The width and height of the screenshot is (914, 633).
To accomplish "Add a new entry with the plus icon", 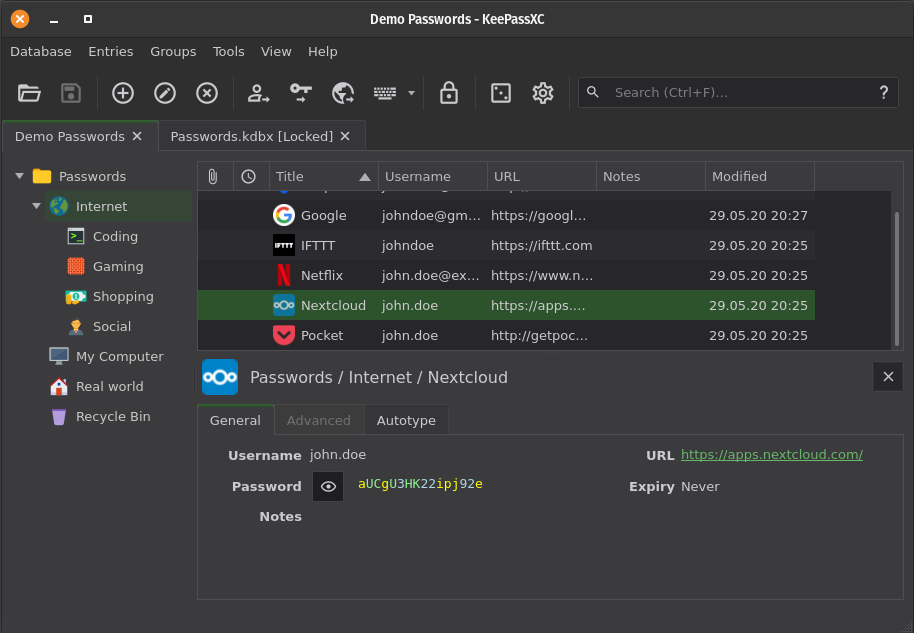I will (x=122, y=92).
